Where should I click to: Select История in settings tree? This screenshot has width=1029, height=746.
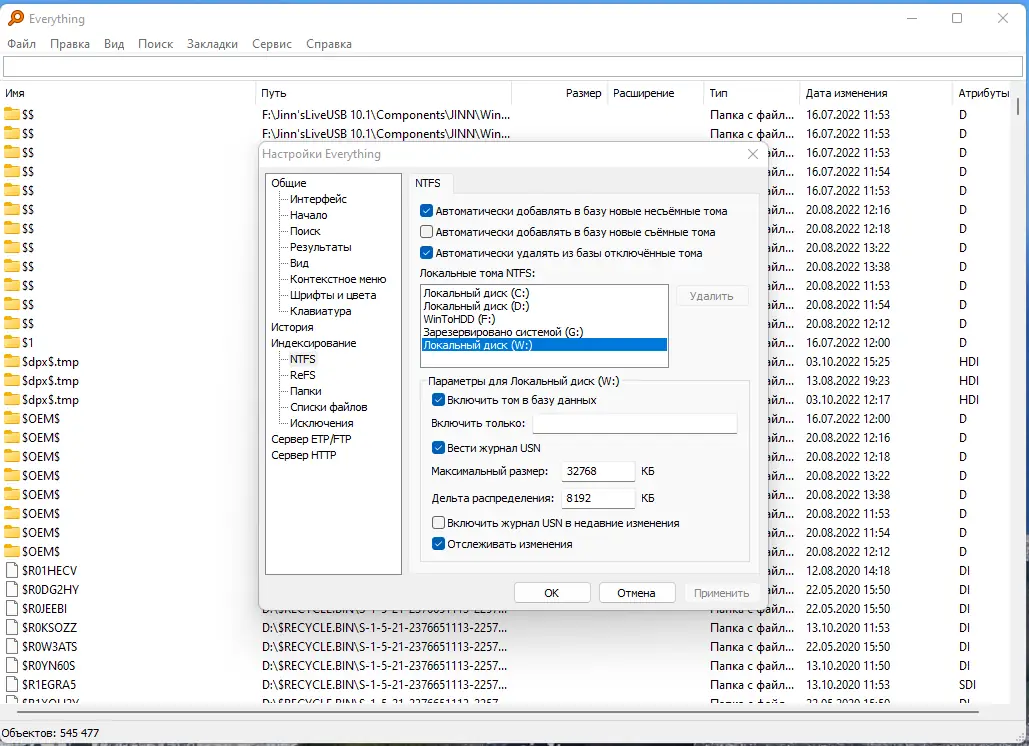pyautogui.click(x=292, y=327)
